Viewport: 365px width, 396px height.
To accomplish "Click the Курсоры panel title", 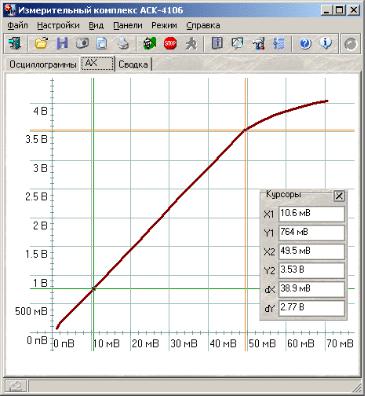I will [x=284, y=194].
